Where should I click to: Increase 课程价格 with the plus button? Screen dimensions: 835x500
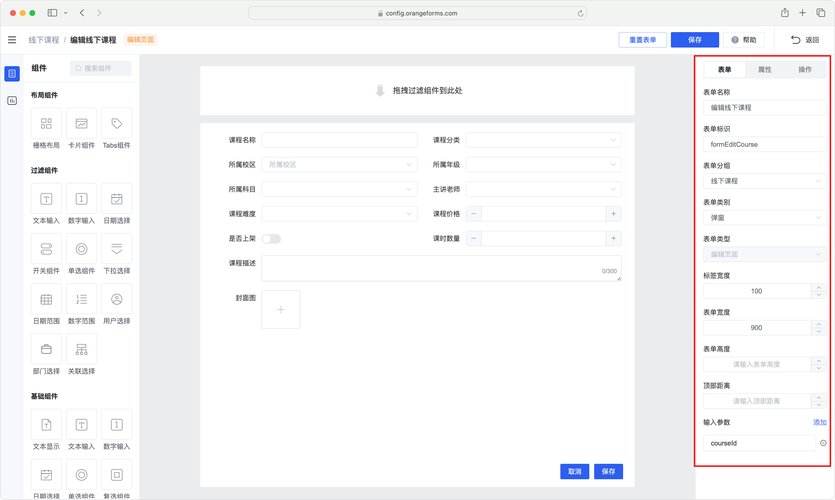pyautogui.click(x=613, y=214)
